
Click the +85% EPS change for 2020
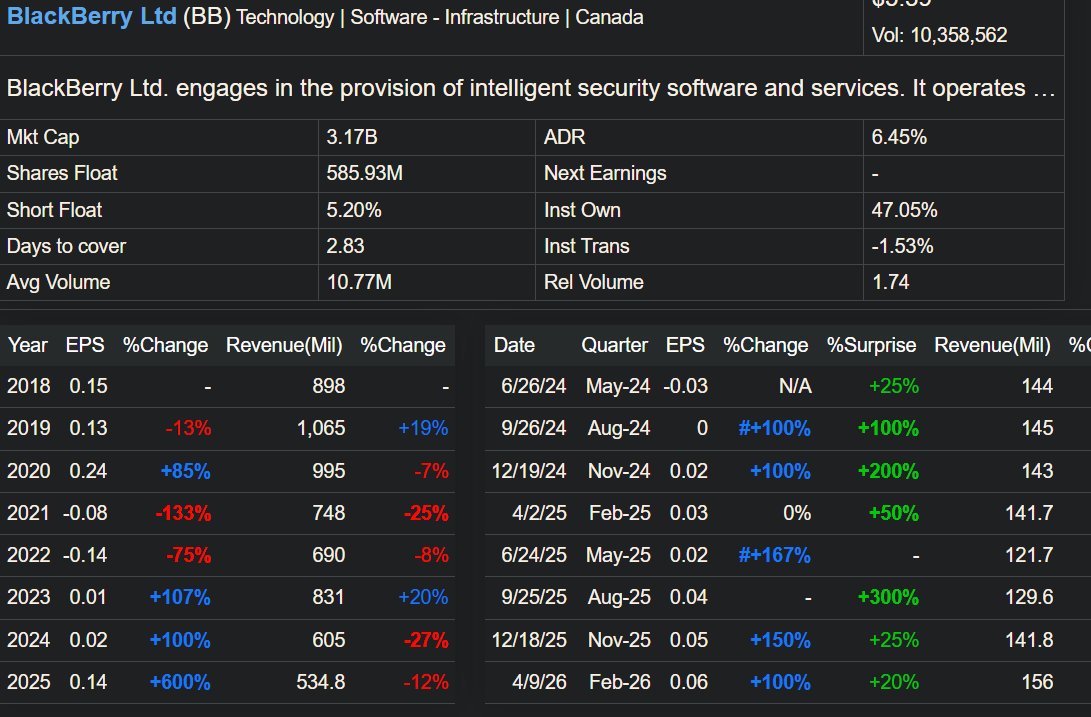pyautogui.click(x=185, y=471)
